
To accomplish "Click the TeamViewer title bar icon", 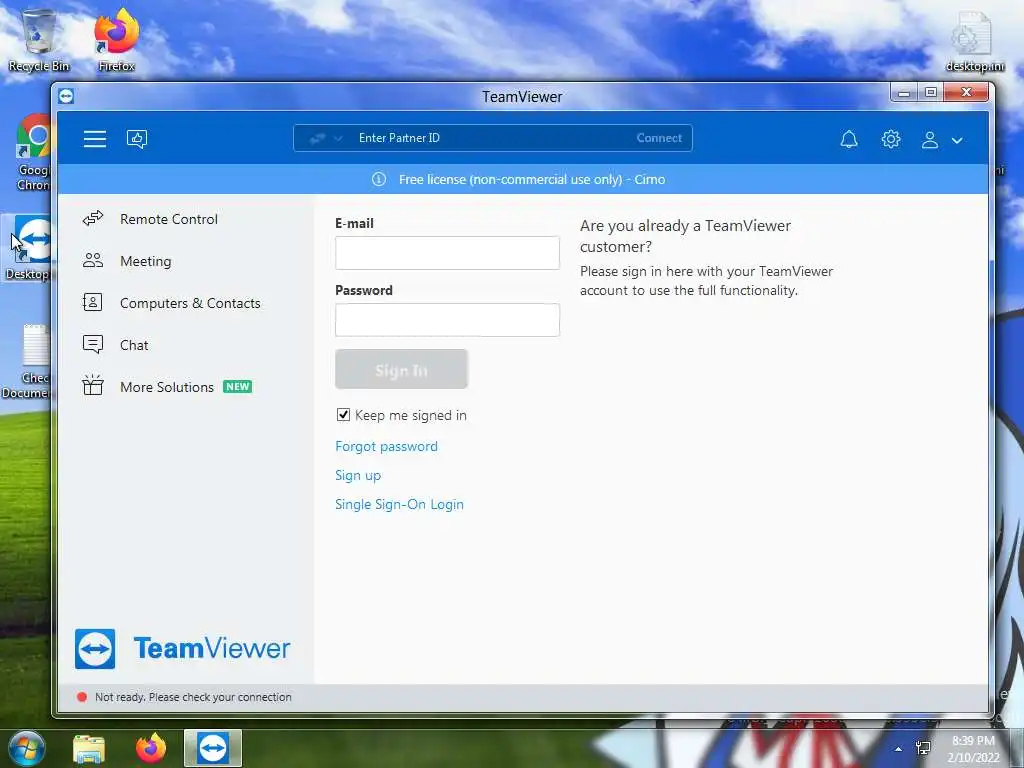I will tap(66, 96).
